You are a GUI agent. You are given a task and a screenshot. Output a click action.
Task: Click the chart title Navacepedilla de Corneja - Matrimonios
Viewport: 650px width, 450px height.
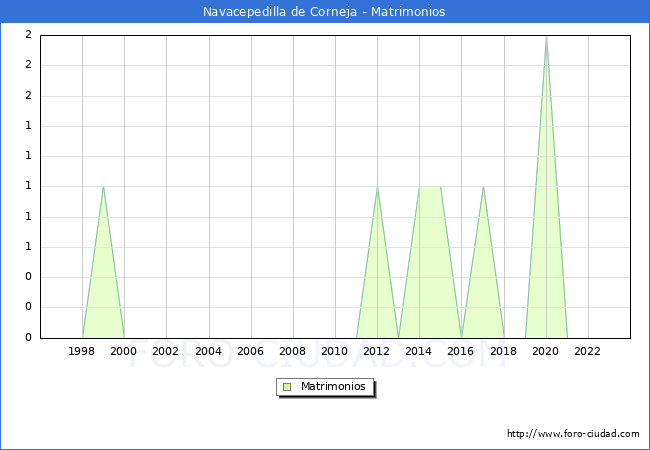[324, 12]
